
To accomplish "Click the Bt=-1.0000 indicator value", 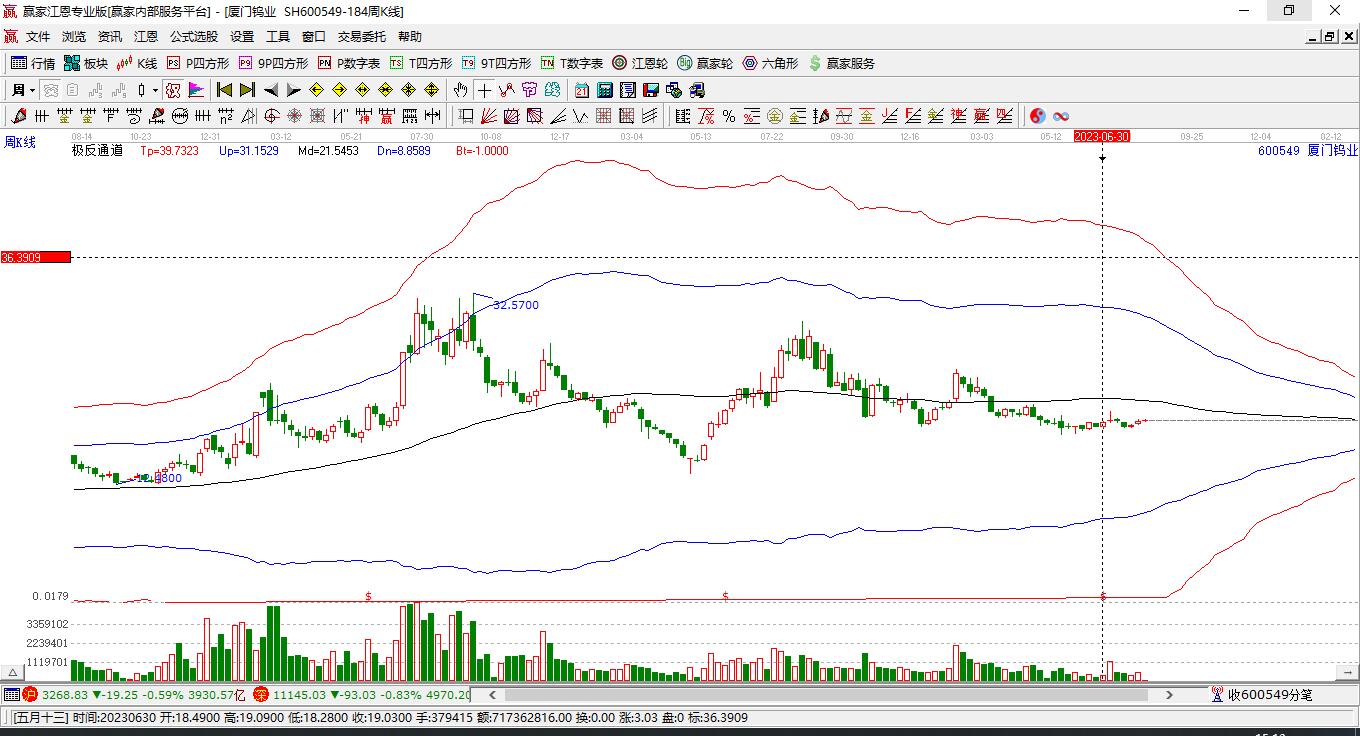I will pos(482,151).
